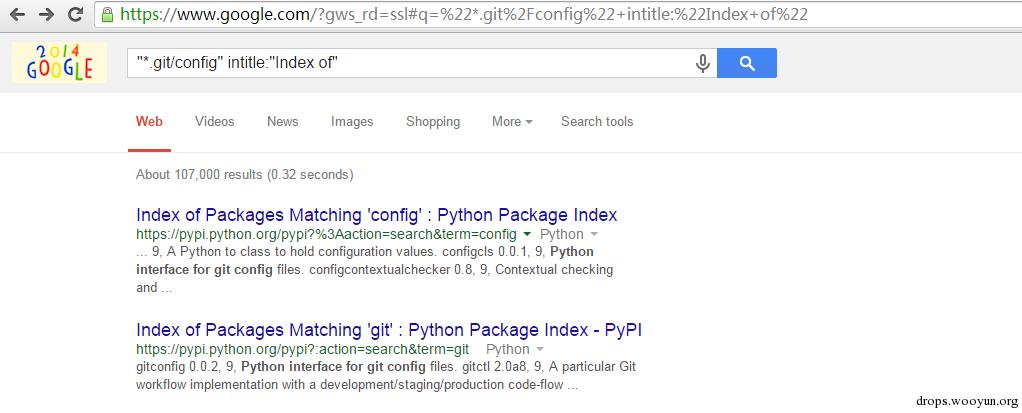
Task: Click the browser back arrow
Action: coord(17,15)
